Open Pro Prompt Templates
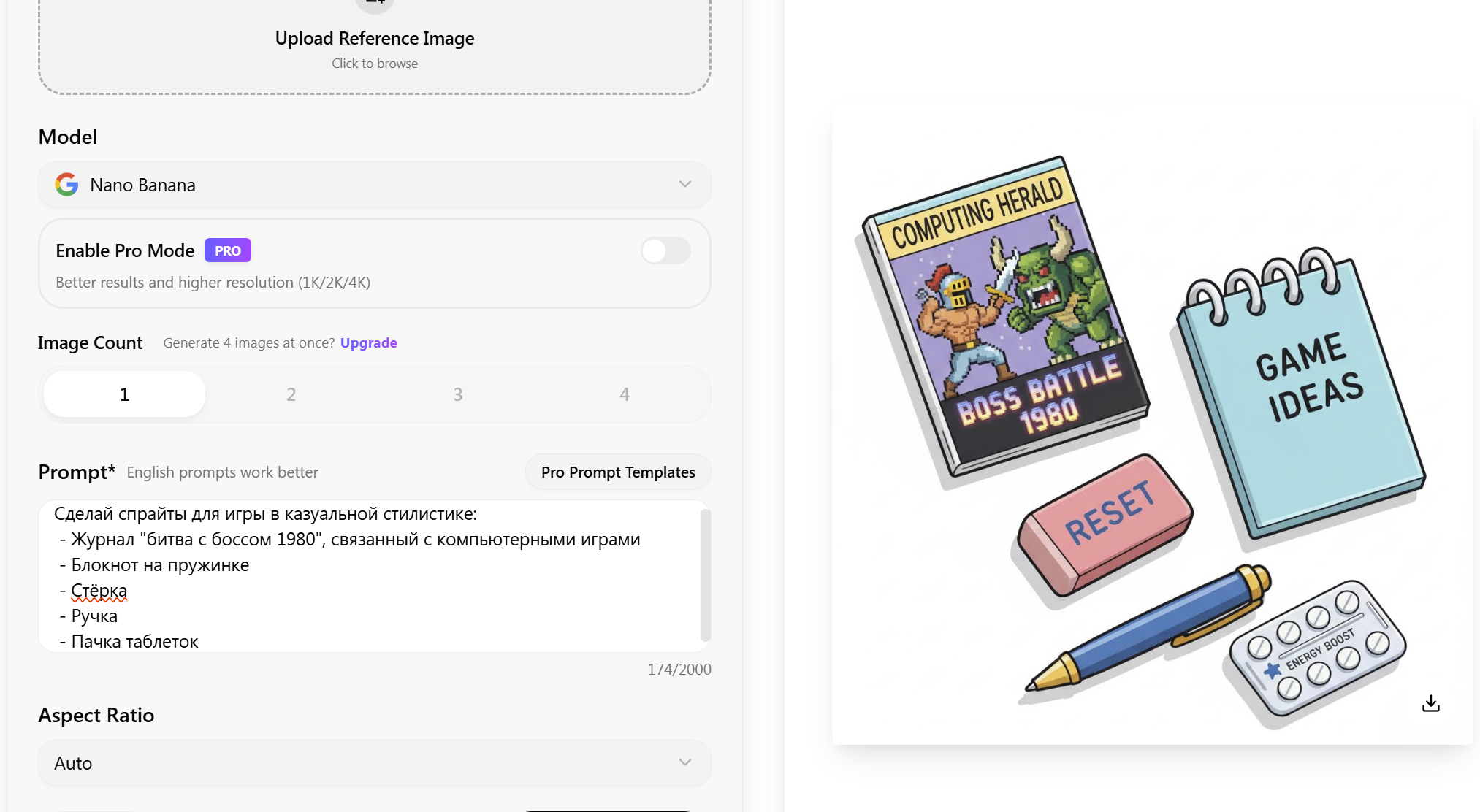This screenshot has height=812, width=1480. coord(617,472)
